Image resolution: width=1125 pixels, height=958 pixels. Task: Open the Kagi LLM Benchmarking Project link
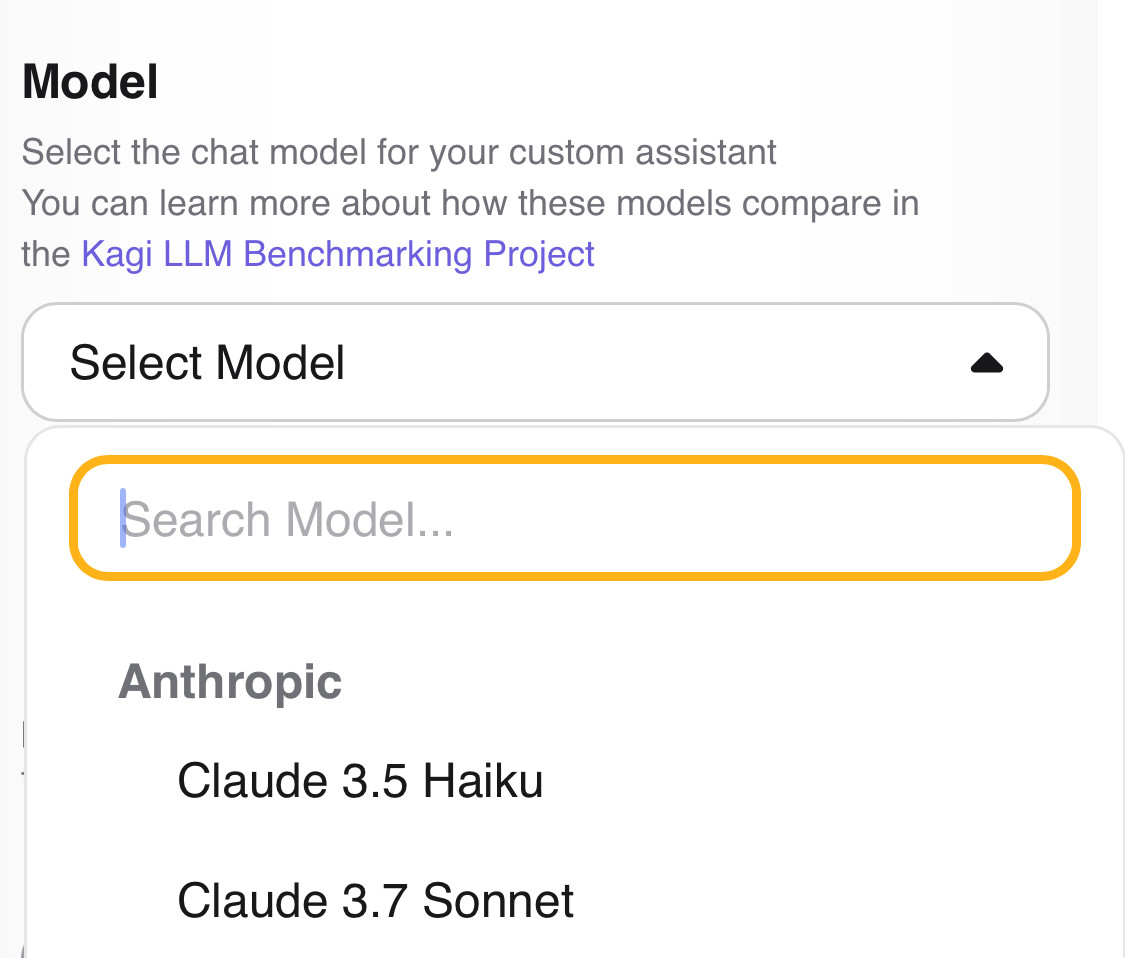point(338,254)
